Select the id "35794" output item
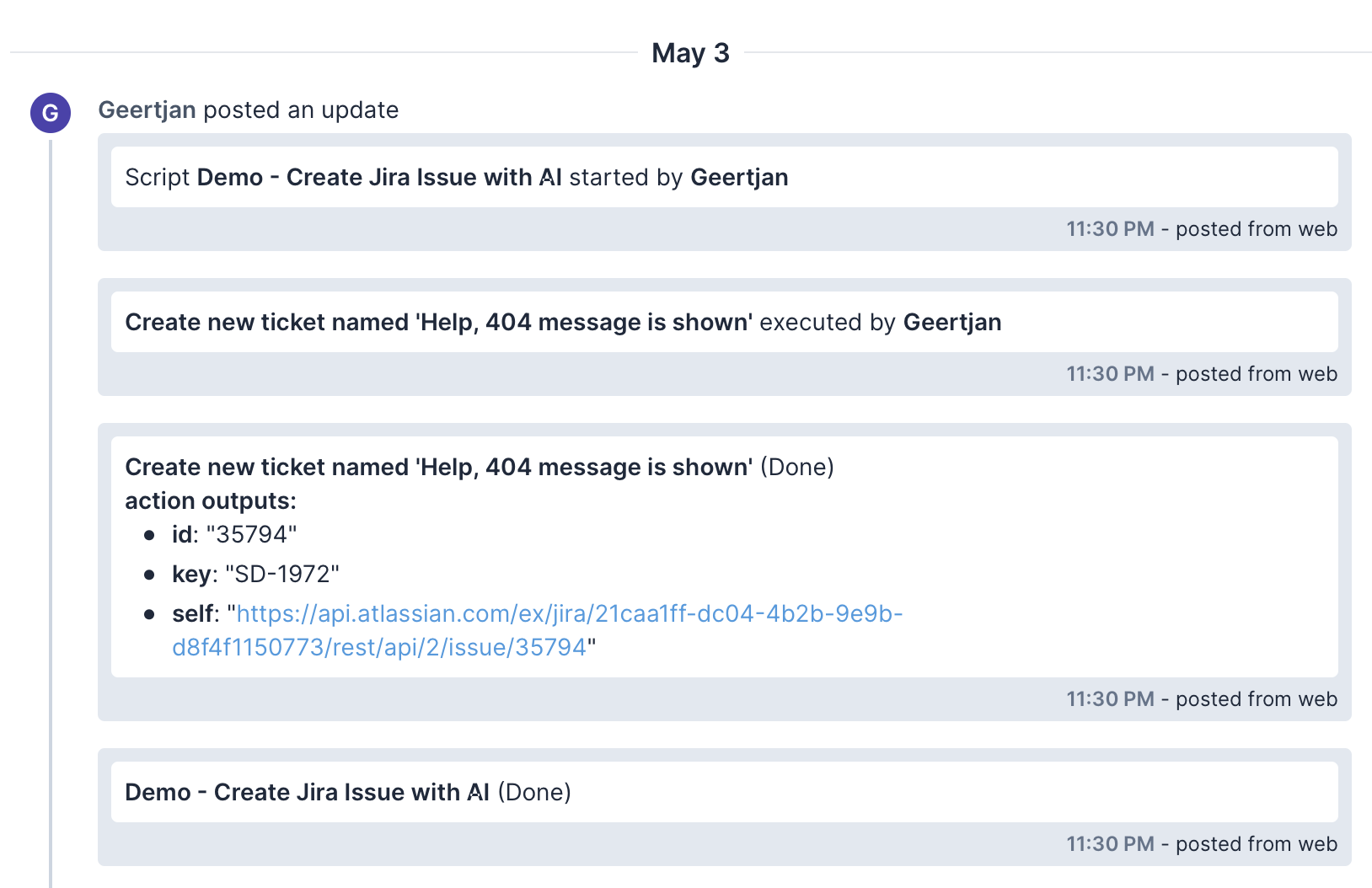The image size is (1372, 888). [234, 535]
